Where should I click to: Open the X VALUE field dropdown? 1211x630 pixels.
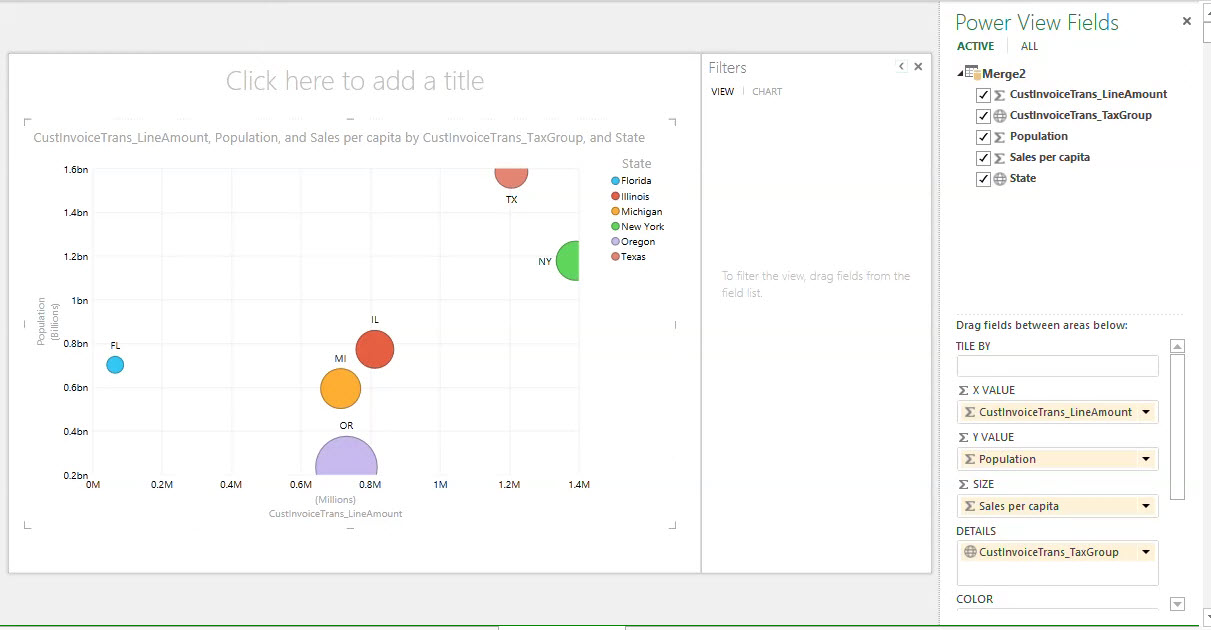pos(1145,412)
